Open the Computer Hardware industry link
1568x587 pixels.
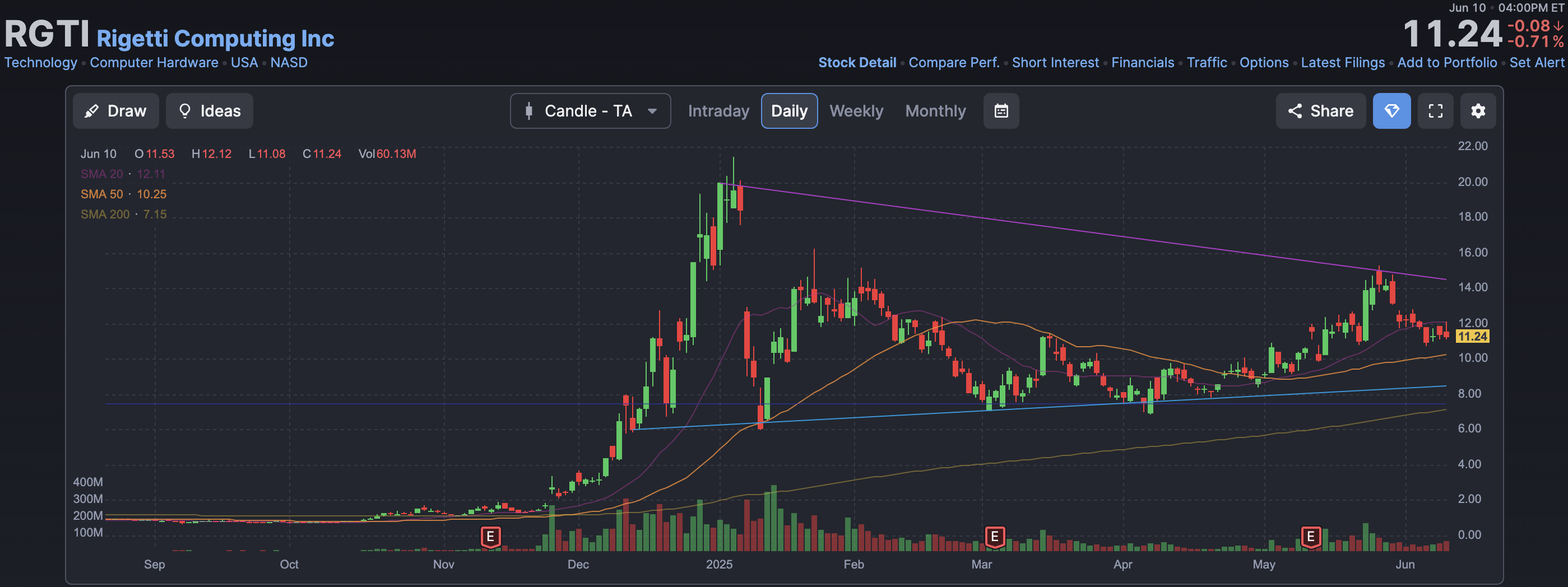pyautogui.click(x=154, y=63)
